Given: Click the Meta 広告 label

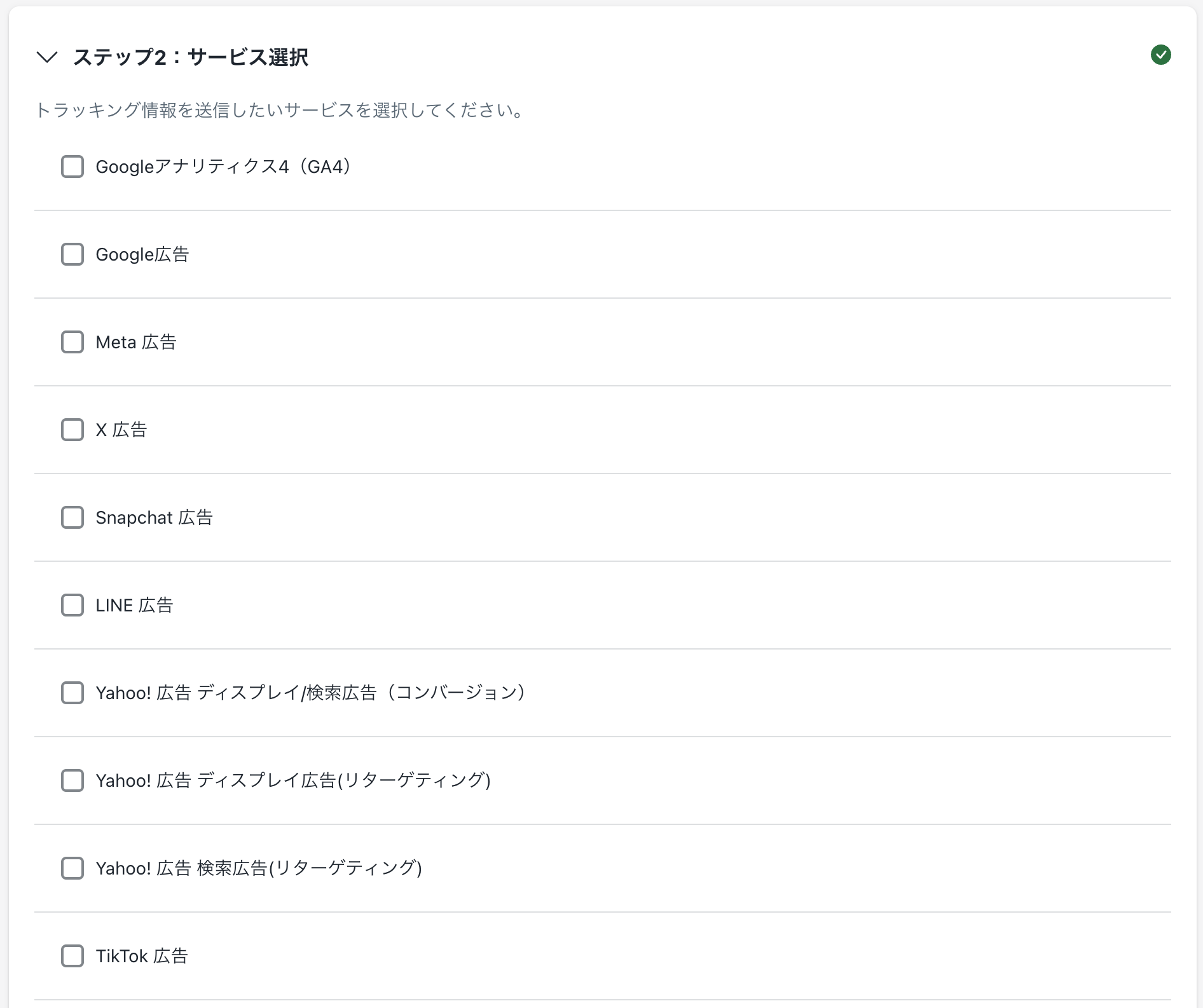Looking at the screenshot, I should [x=136, y=342].
